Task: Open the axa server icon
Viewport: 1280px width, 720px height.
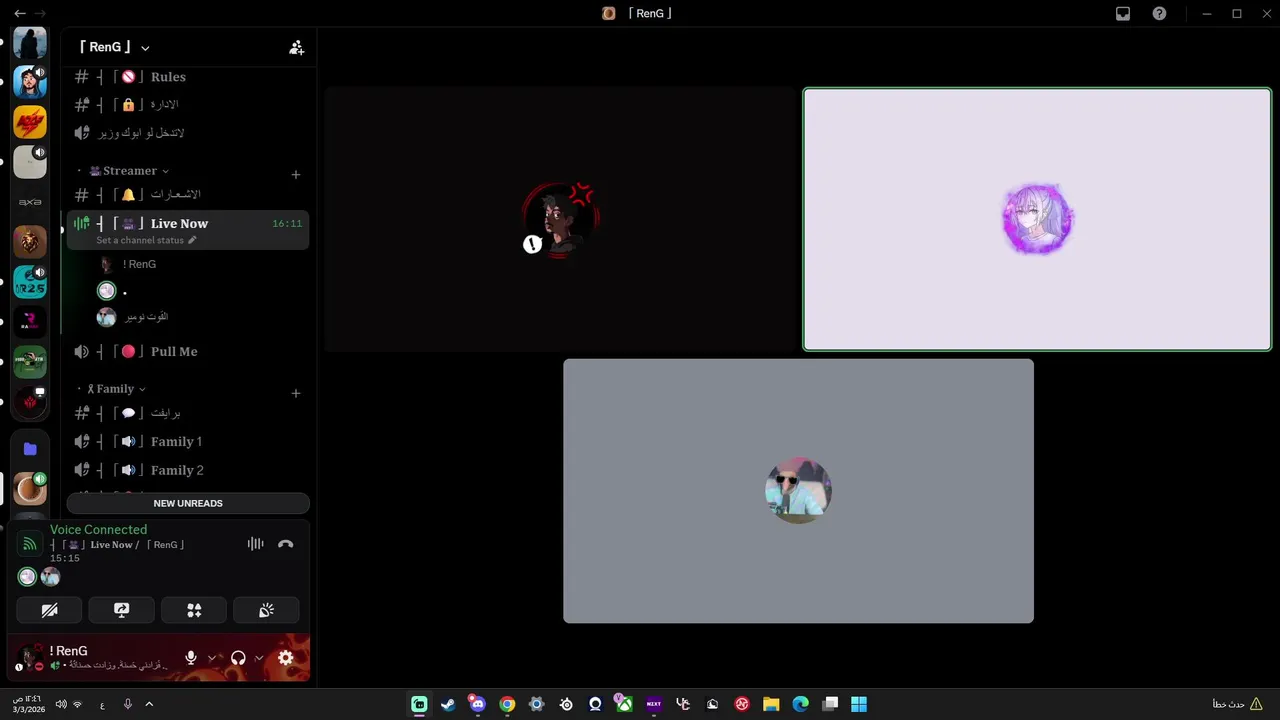Action: click(30, 202)
